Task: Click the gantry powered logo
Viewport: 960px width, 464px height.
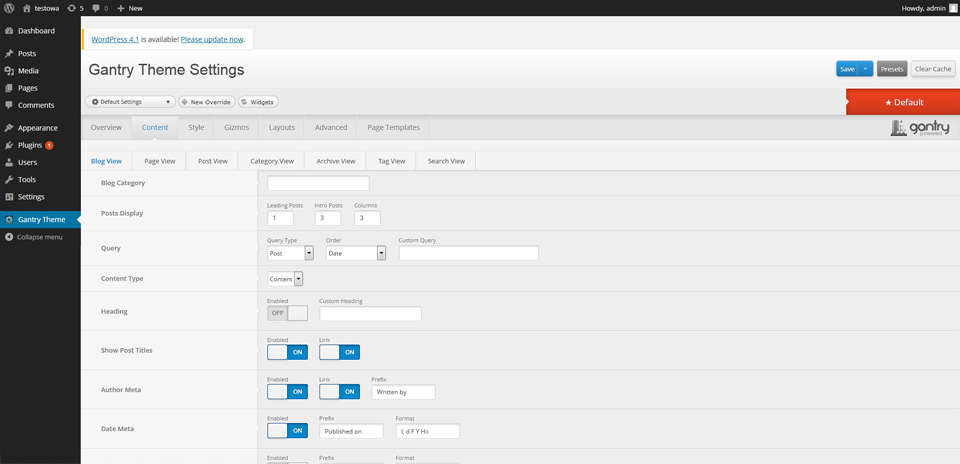Action: (x=920, y=128)
